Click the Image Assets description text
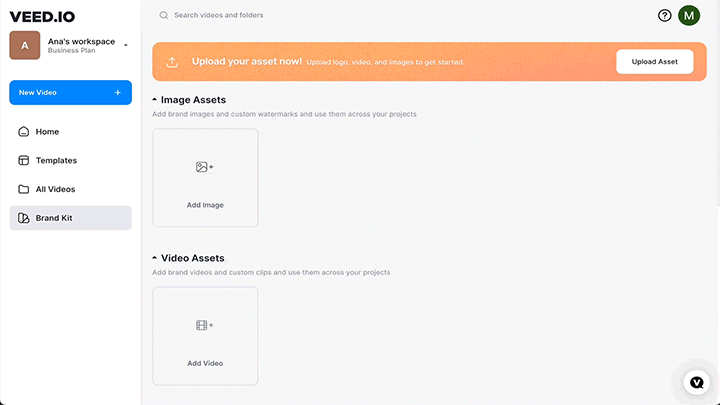 point(284,114)
